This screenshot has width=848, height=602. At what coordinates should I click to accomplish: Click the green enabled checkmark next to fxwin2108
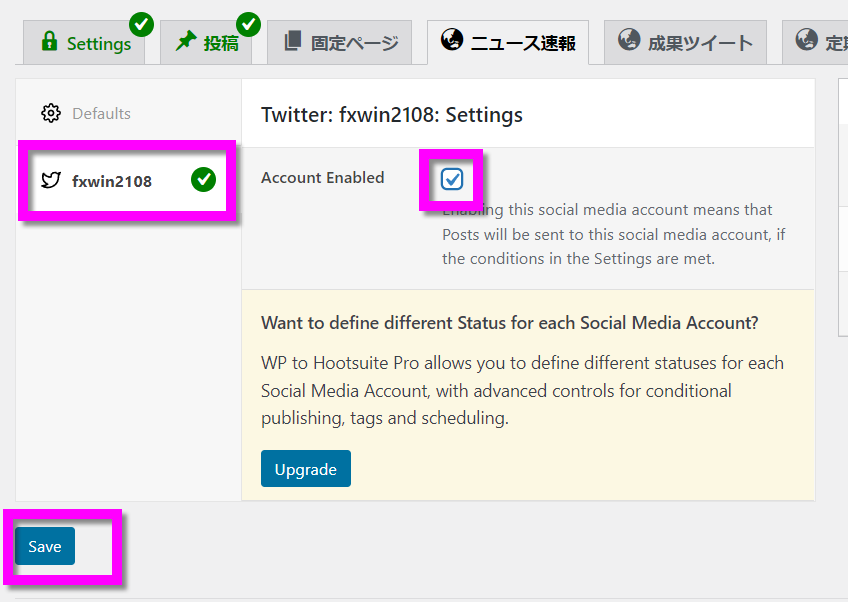[203, 180]
